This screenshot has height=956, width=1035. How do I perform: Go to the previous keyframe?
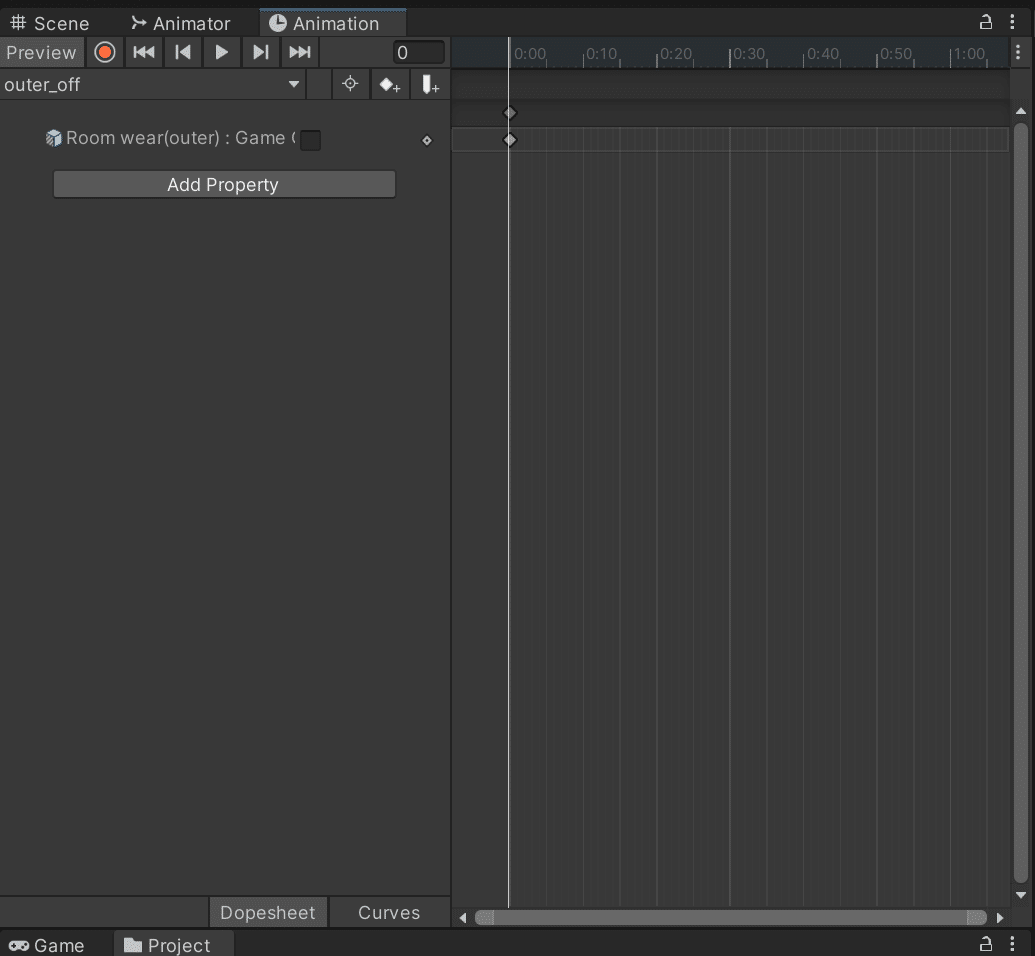pyautogui.click(x=182, y=52)
